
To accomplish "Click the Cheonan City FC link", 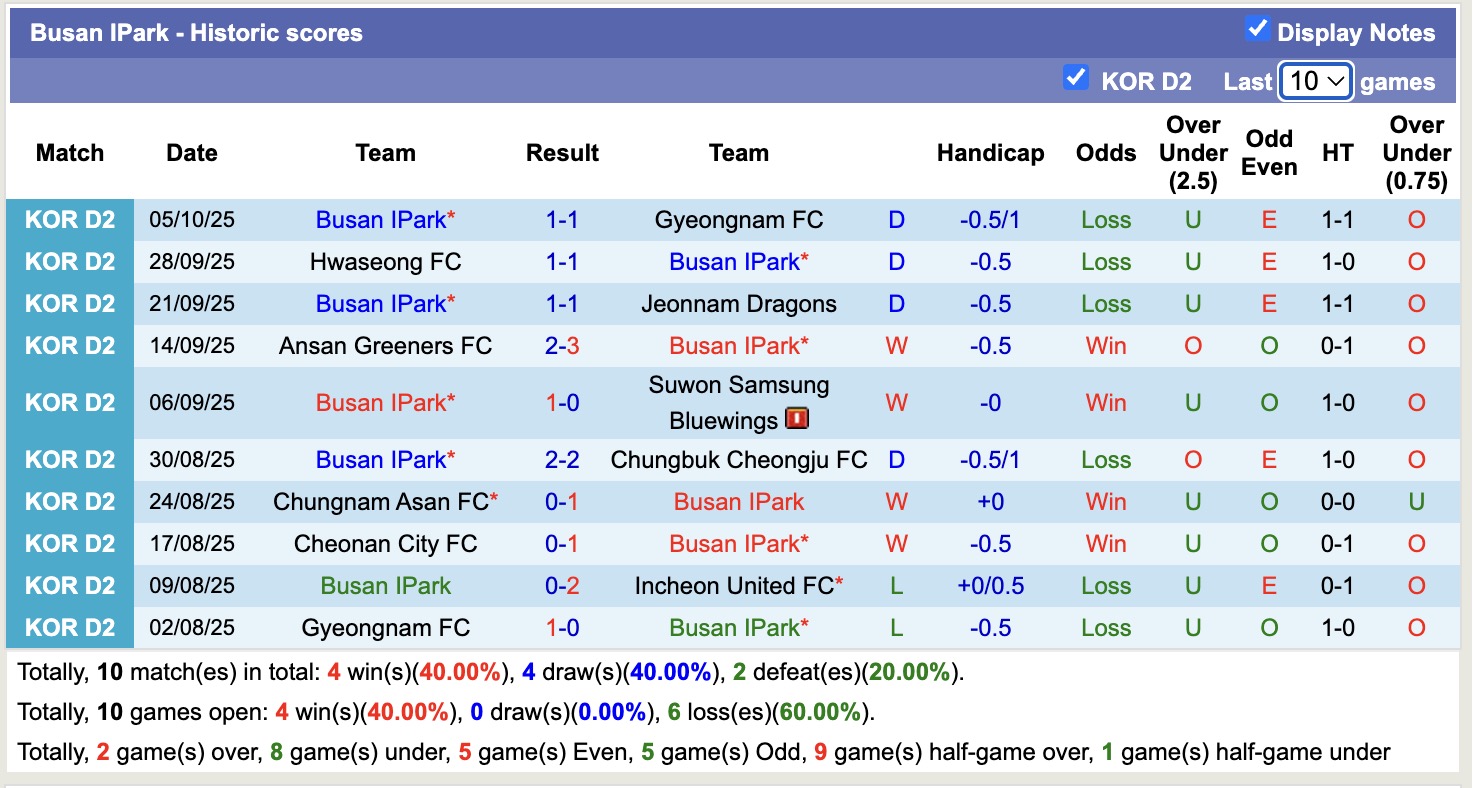I will [385, 543].
